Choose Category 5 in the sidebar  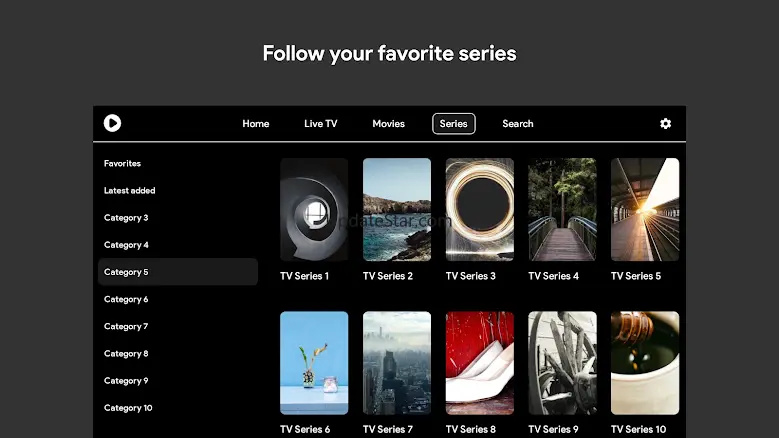pos(178,272)
